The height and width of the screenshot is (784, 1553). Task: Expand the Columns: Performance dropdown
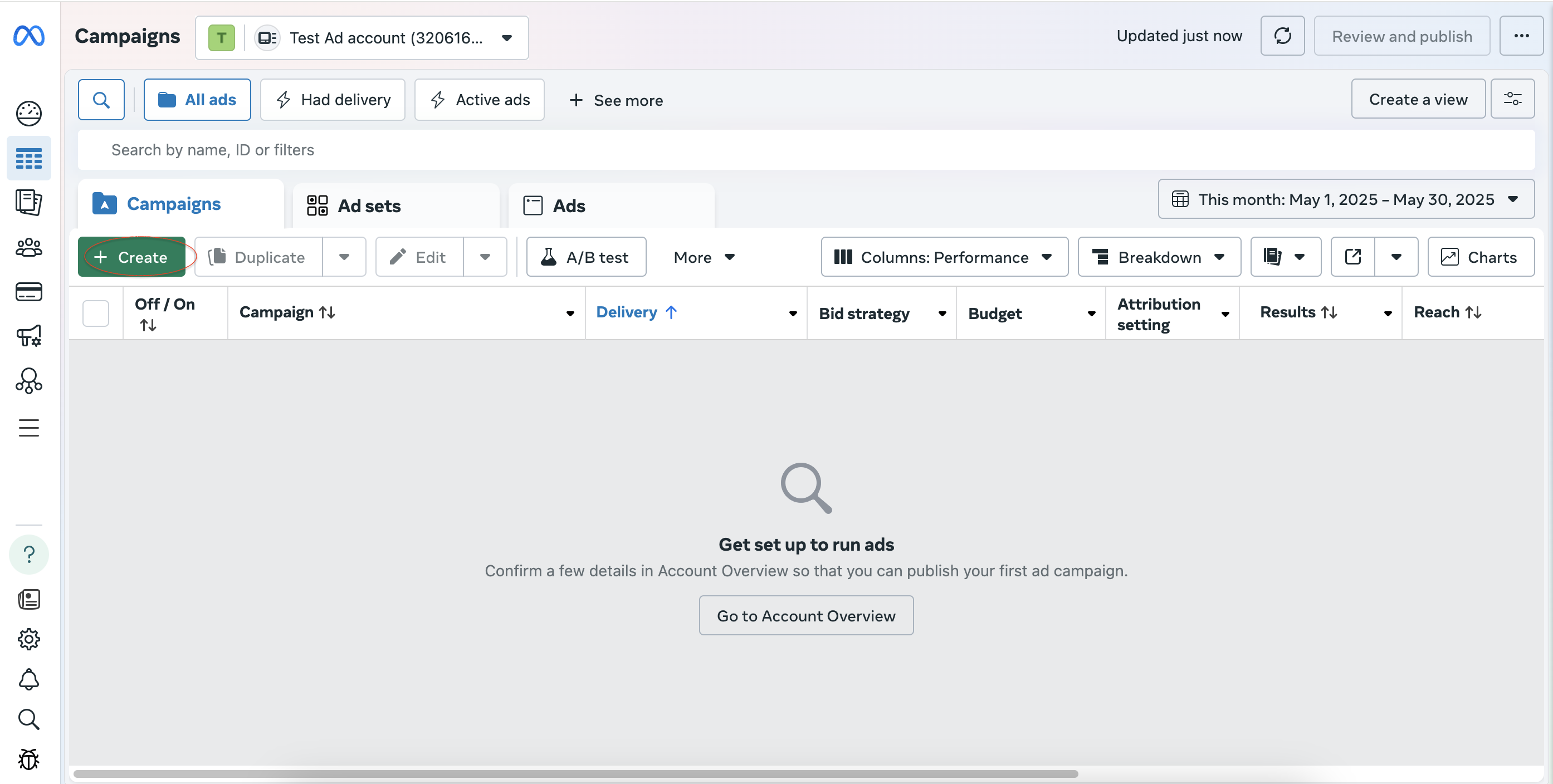point(944,257)
